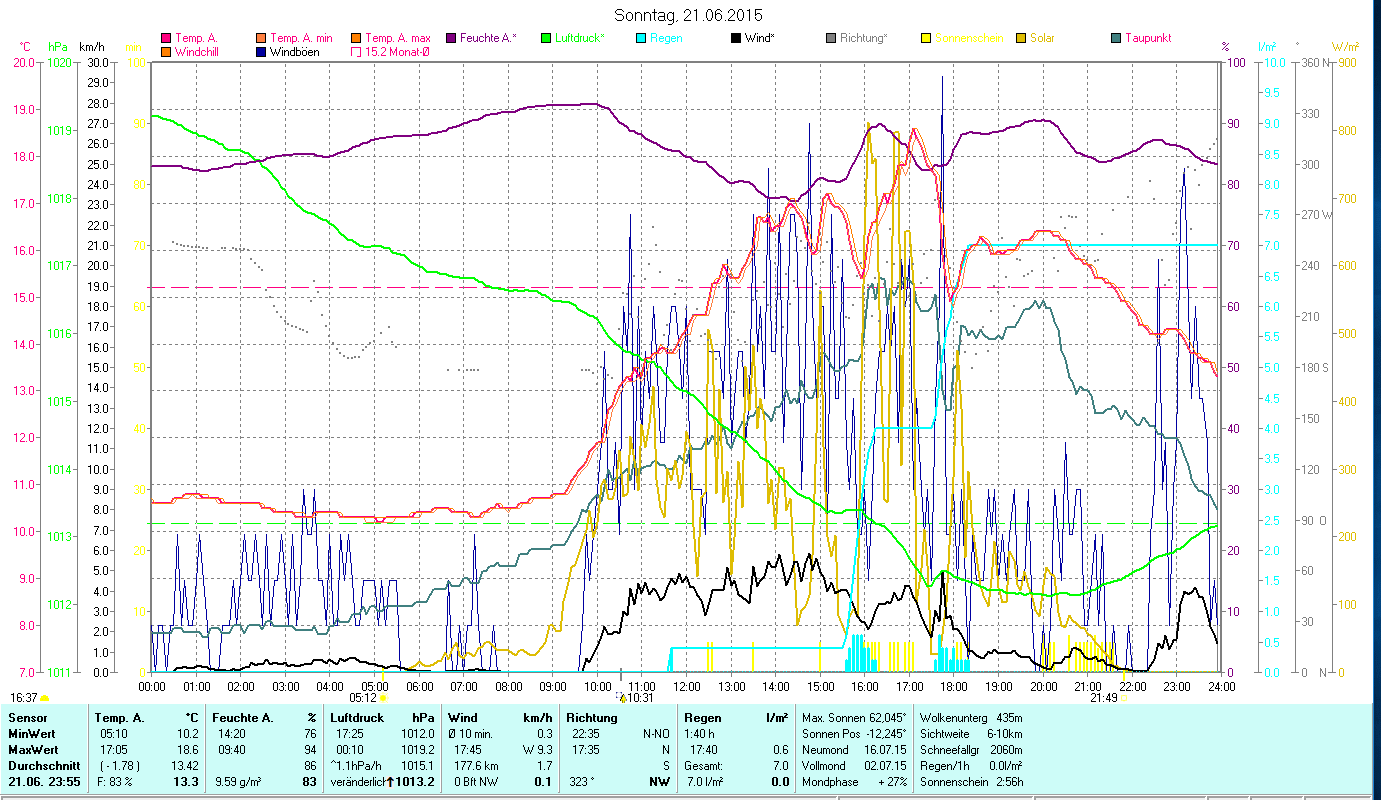
Task: Click the 'F: 83 %' value
Action: [114, 782]
